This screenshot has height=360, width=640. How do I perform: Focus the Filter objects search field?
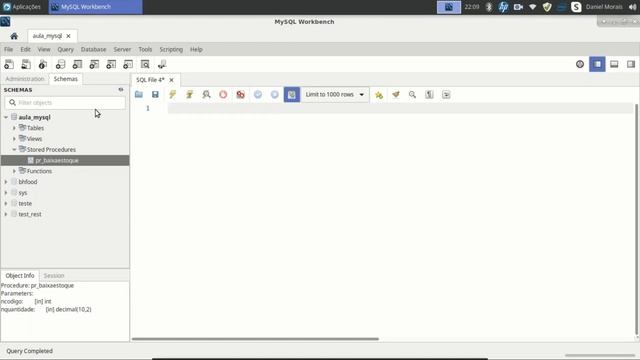(65, 102)
